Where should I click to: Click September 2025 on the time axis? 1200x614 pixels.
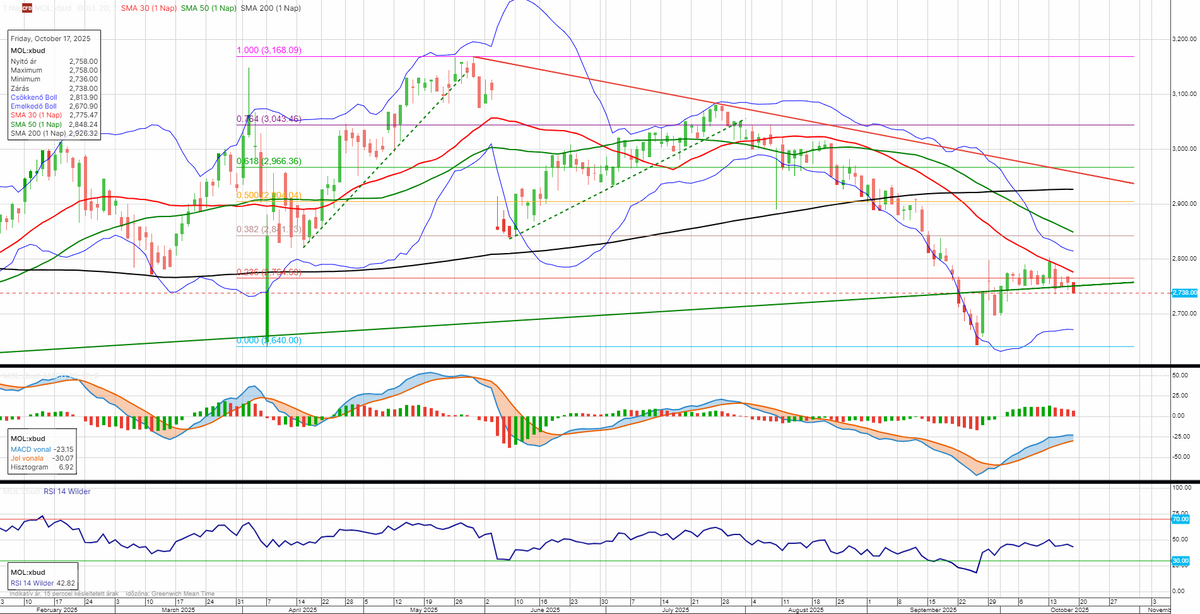tap(935, 609)
